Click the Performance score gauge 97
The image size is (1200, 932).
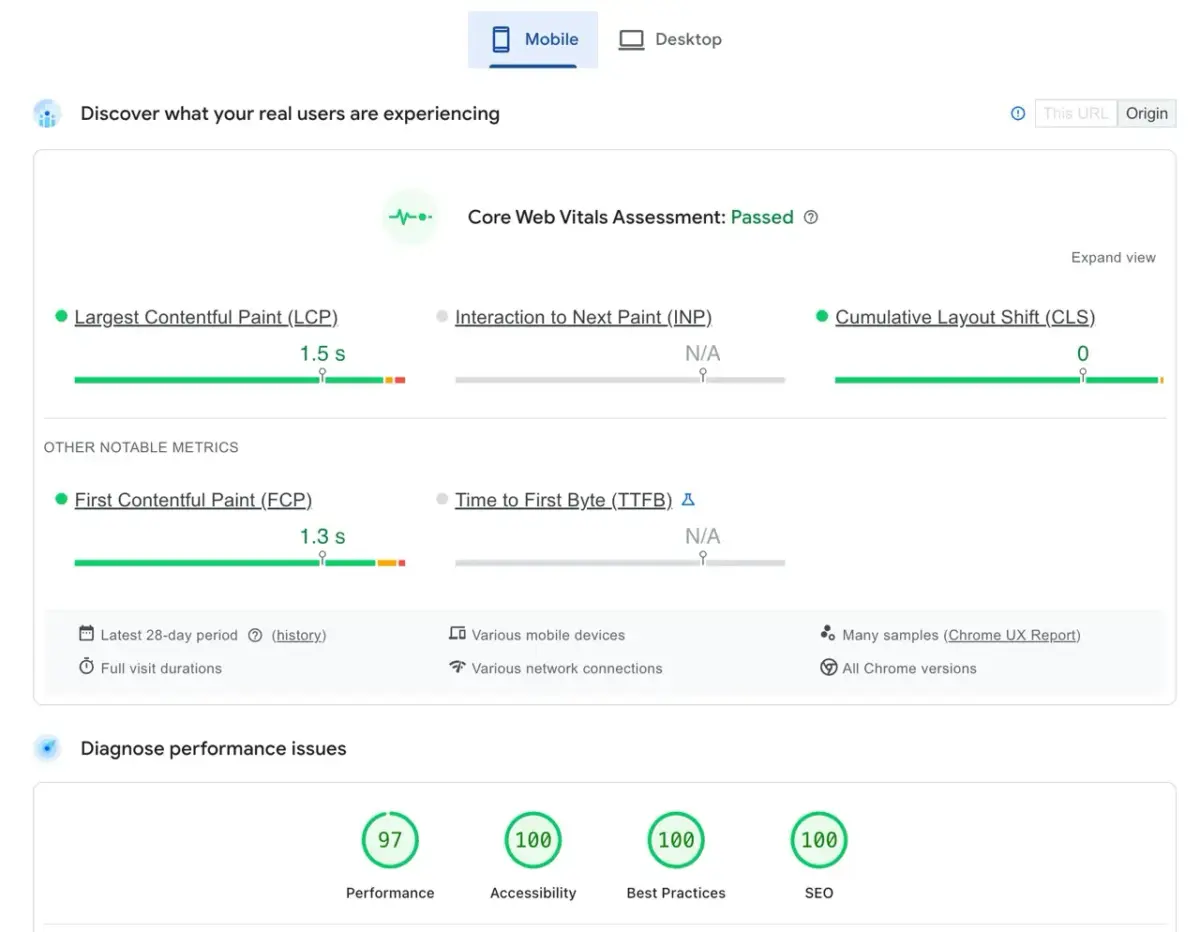point(390,840)
